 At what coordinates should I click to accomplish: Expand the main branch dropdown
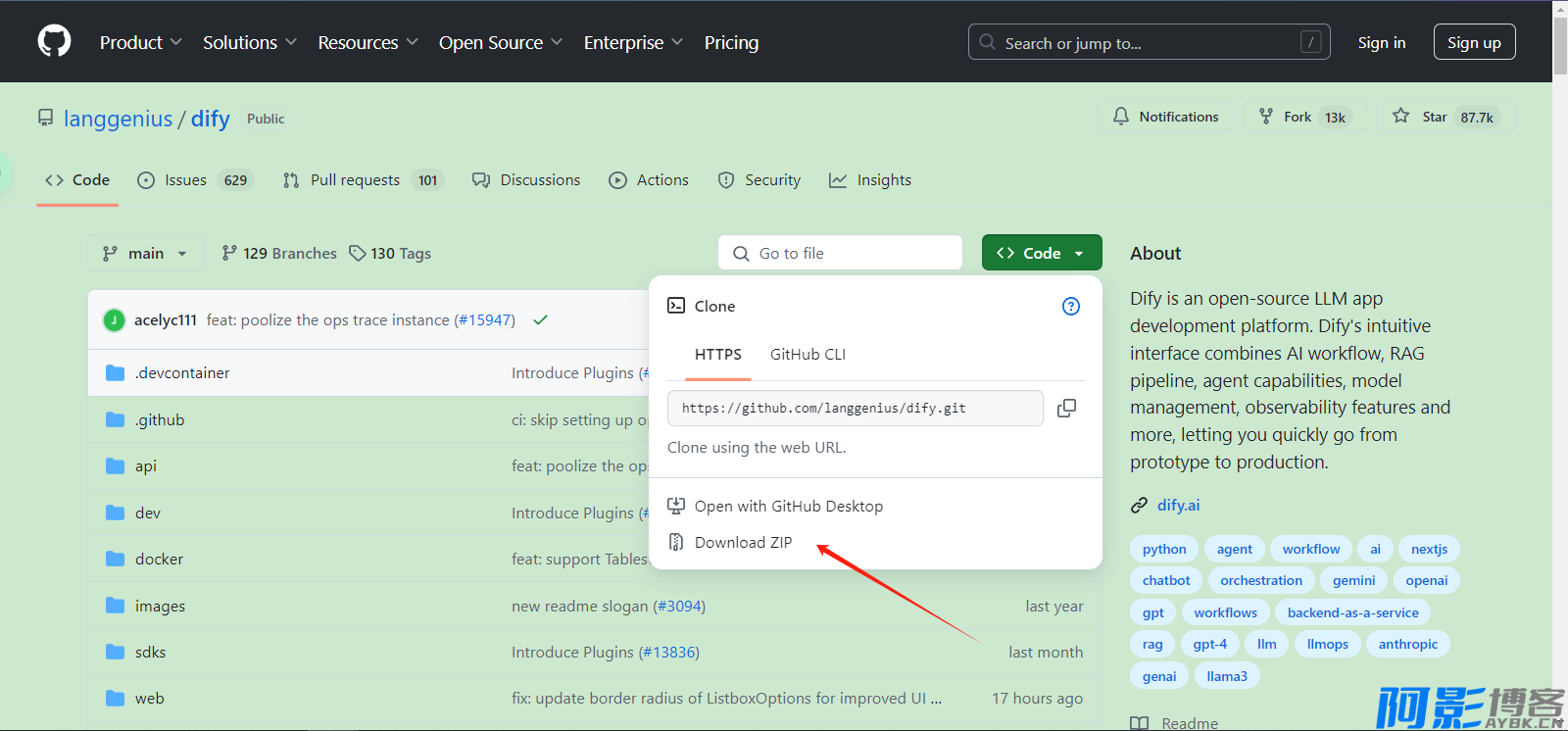pyautogui.click(x=145, y=253)
